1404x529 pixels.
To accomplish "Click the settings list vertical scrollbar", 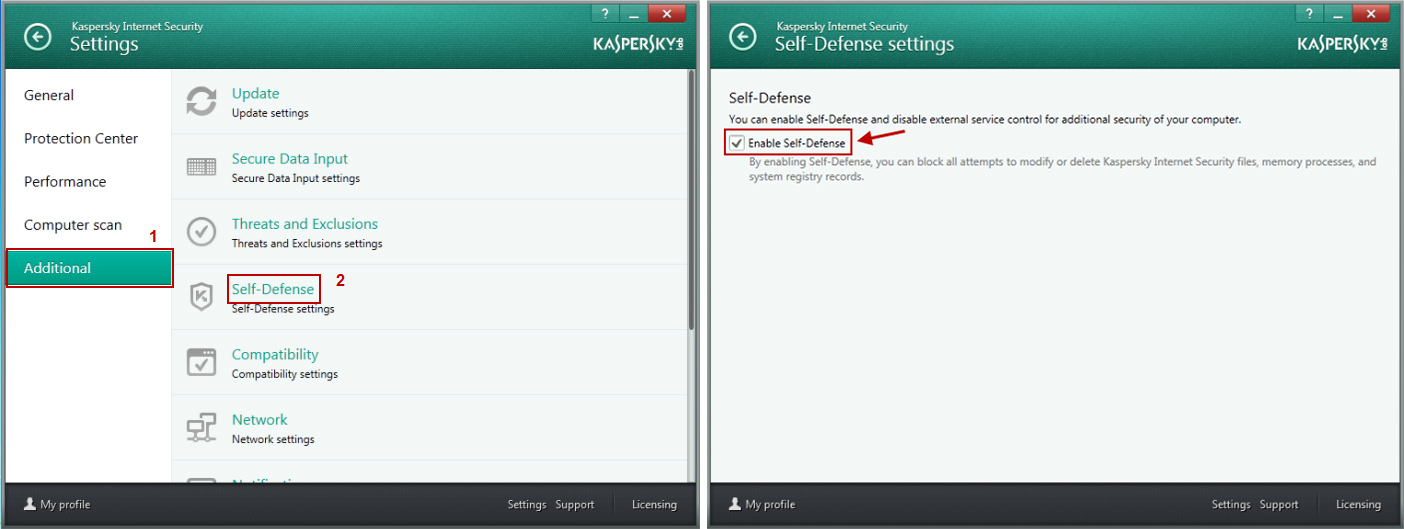I will pyautogui.click(x=691, y=200).
